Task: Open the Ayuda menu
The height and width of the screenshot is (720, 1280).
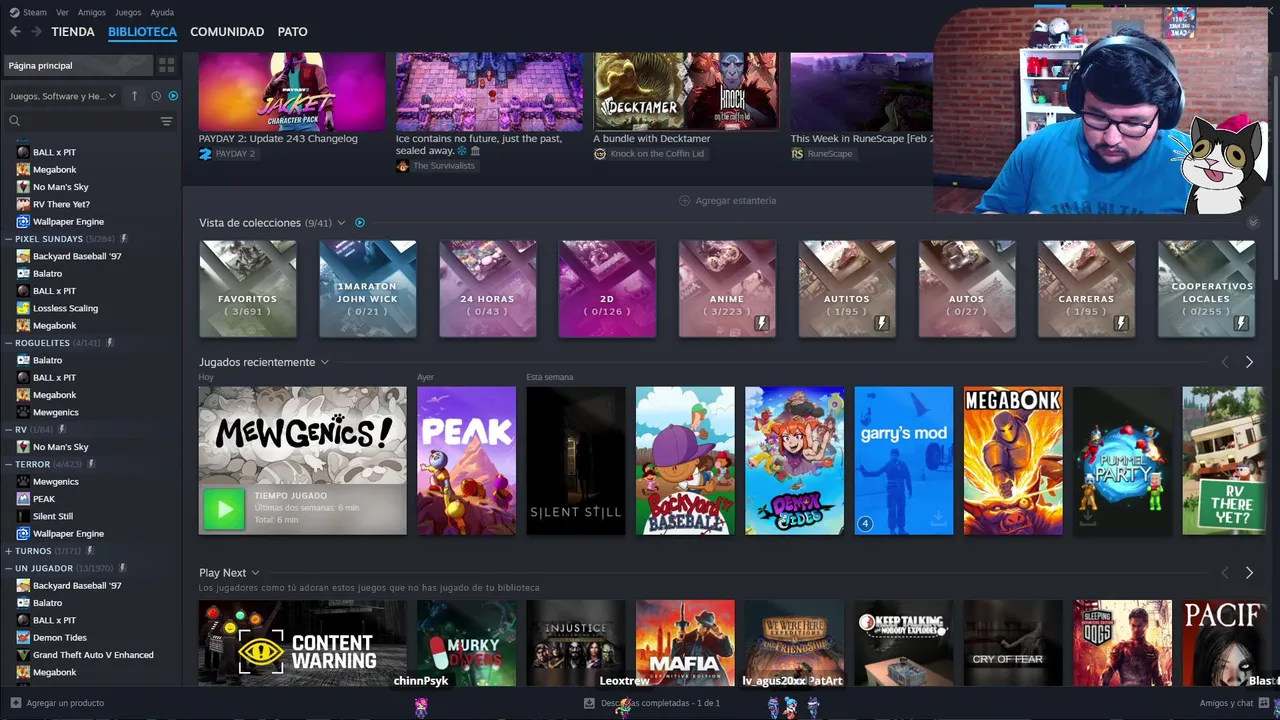Action: pos(162,12)
